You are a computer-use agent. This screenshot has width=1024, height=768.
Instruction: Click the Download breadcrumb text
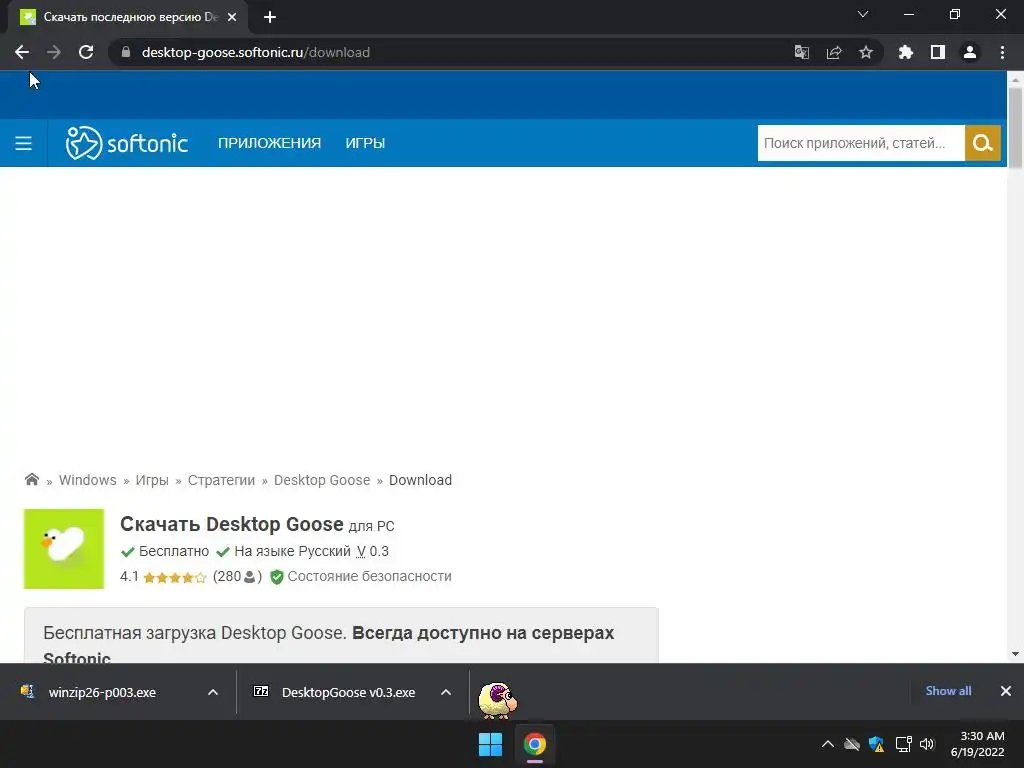point(421,480)
